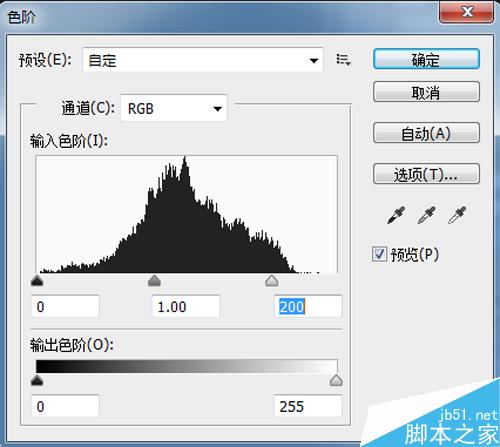Select the black point eyedropper

click(396, 215)
